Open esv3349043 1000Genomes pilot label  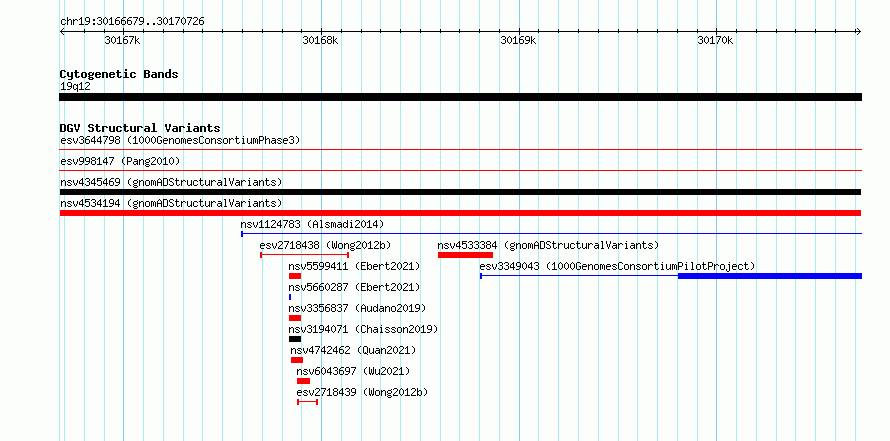coord(617,266)
